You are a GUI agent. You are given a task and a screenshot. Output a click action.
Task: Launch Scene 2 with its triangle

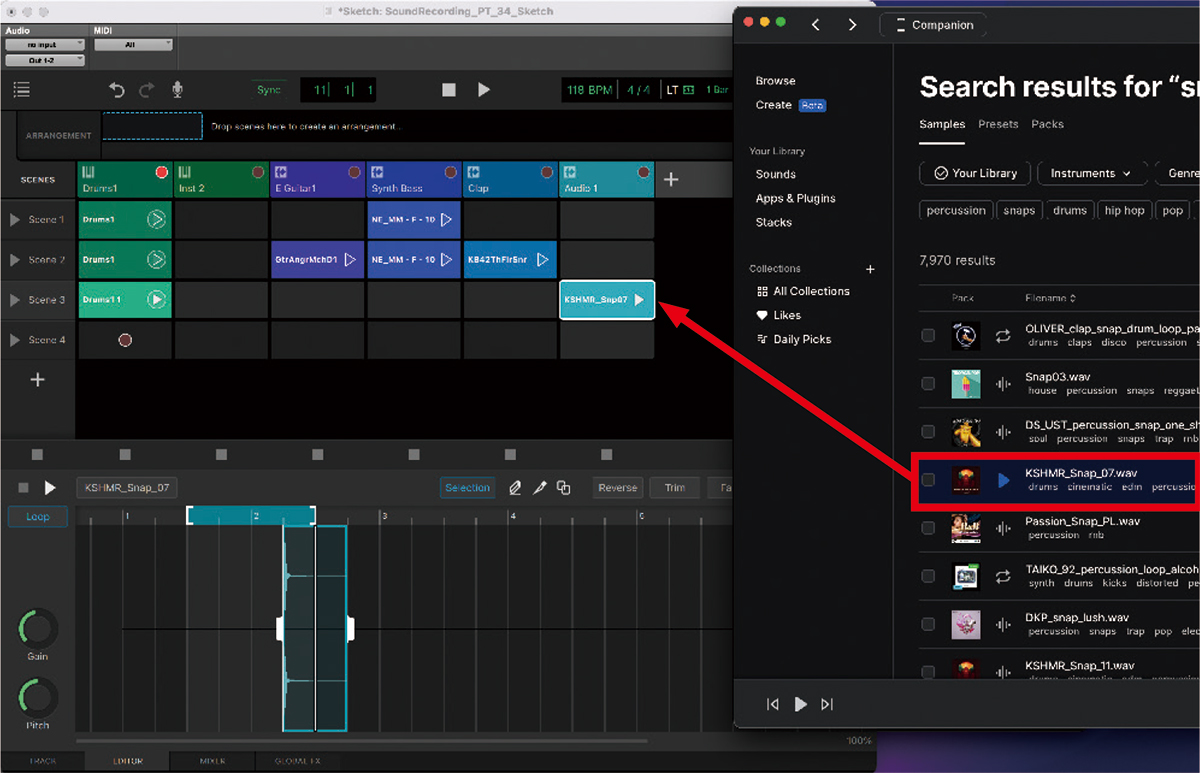coord(14,259)
